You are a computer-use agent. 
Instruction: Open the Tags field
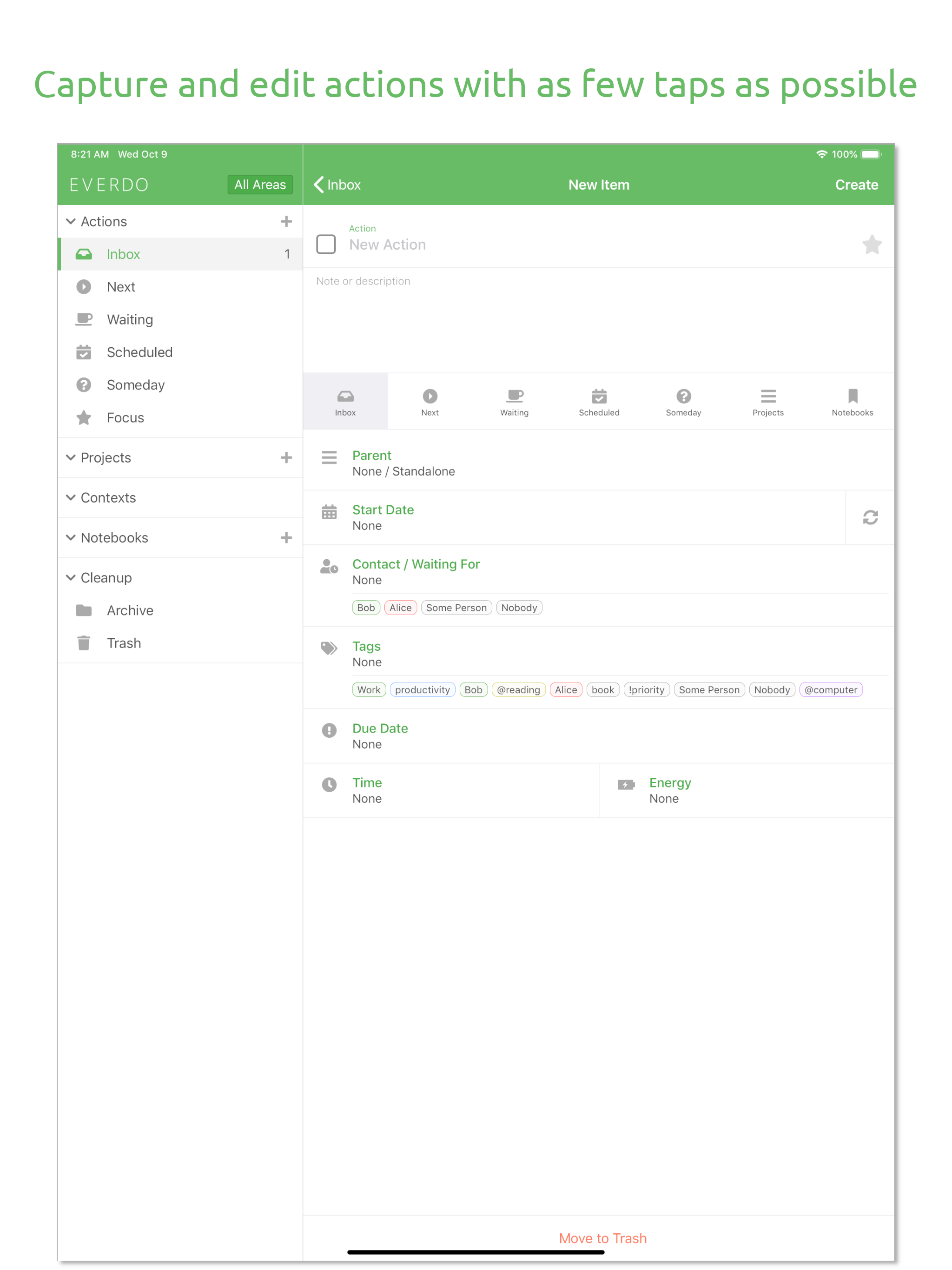click(598, 654)
